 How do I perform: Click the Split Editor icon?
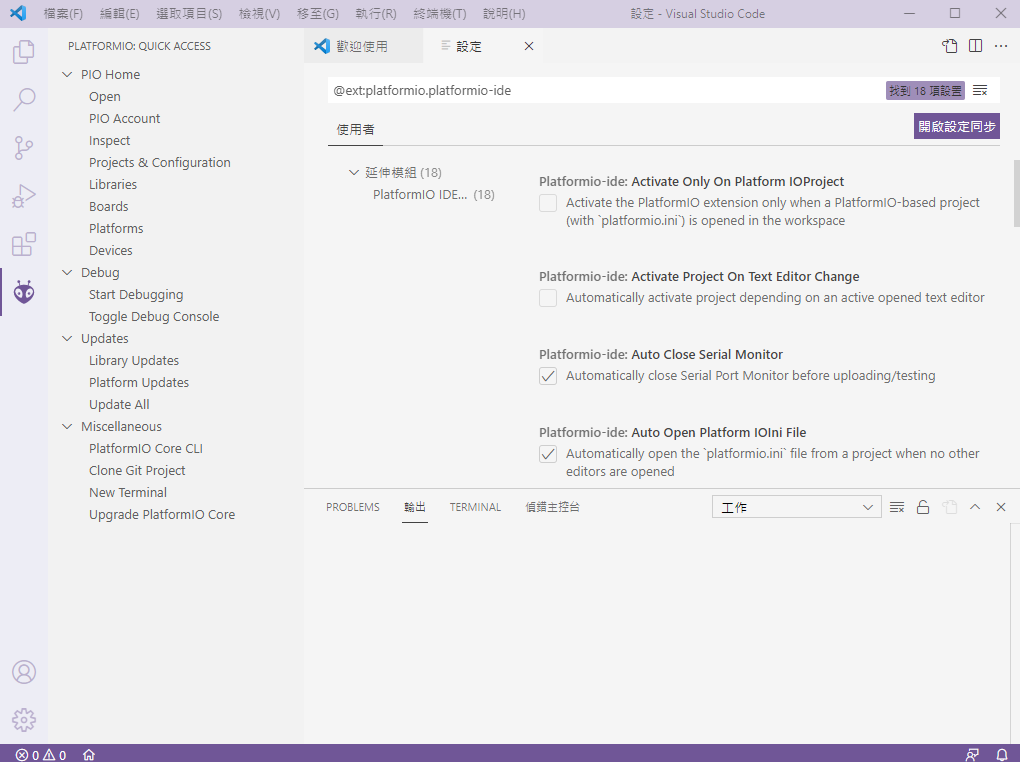click(975, 46)
